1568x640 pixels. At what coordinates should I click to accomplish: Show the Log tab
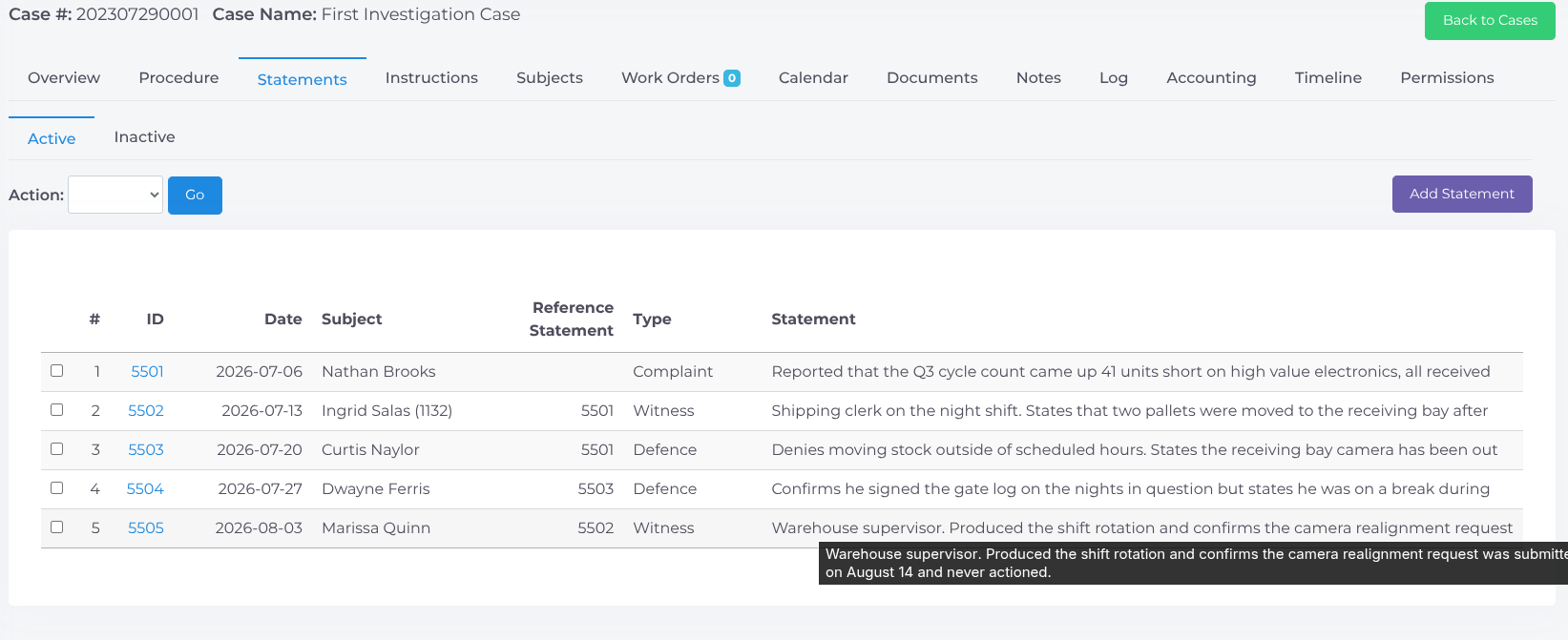(1114, 78)
